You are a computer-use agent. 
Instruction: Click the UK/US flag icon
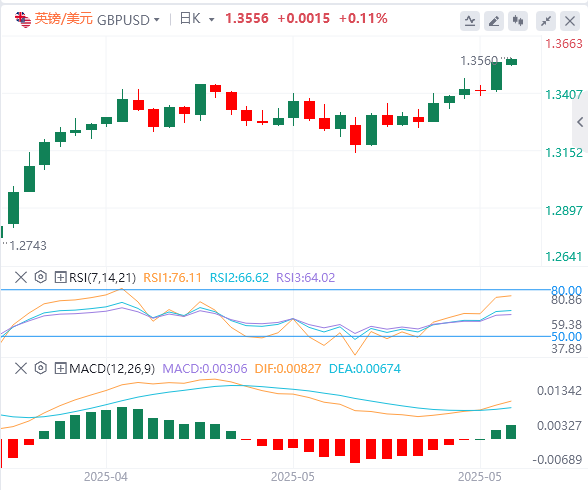[x=23, y=19]
